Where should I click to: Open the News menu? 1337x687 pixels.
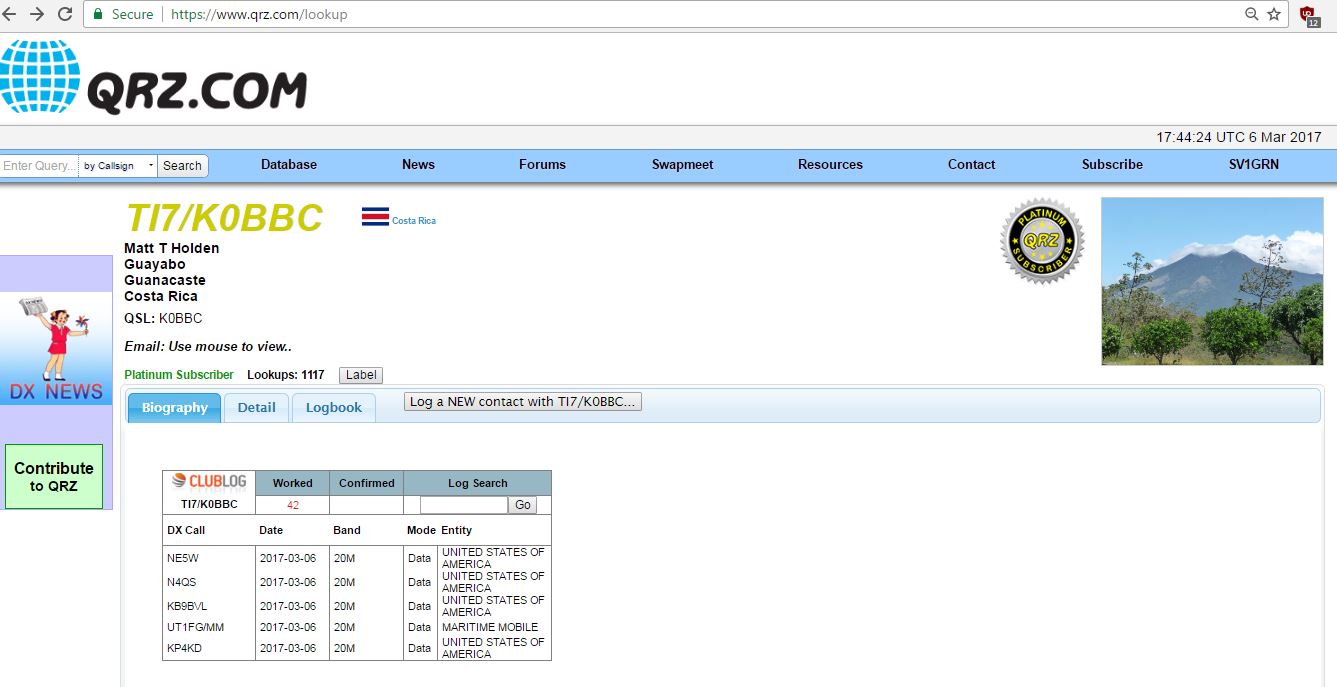(x=418, y=165)
